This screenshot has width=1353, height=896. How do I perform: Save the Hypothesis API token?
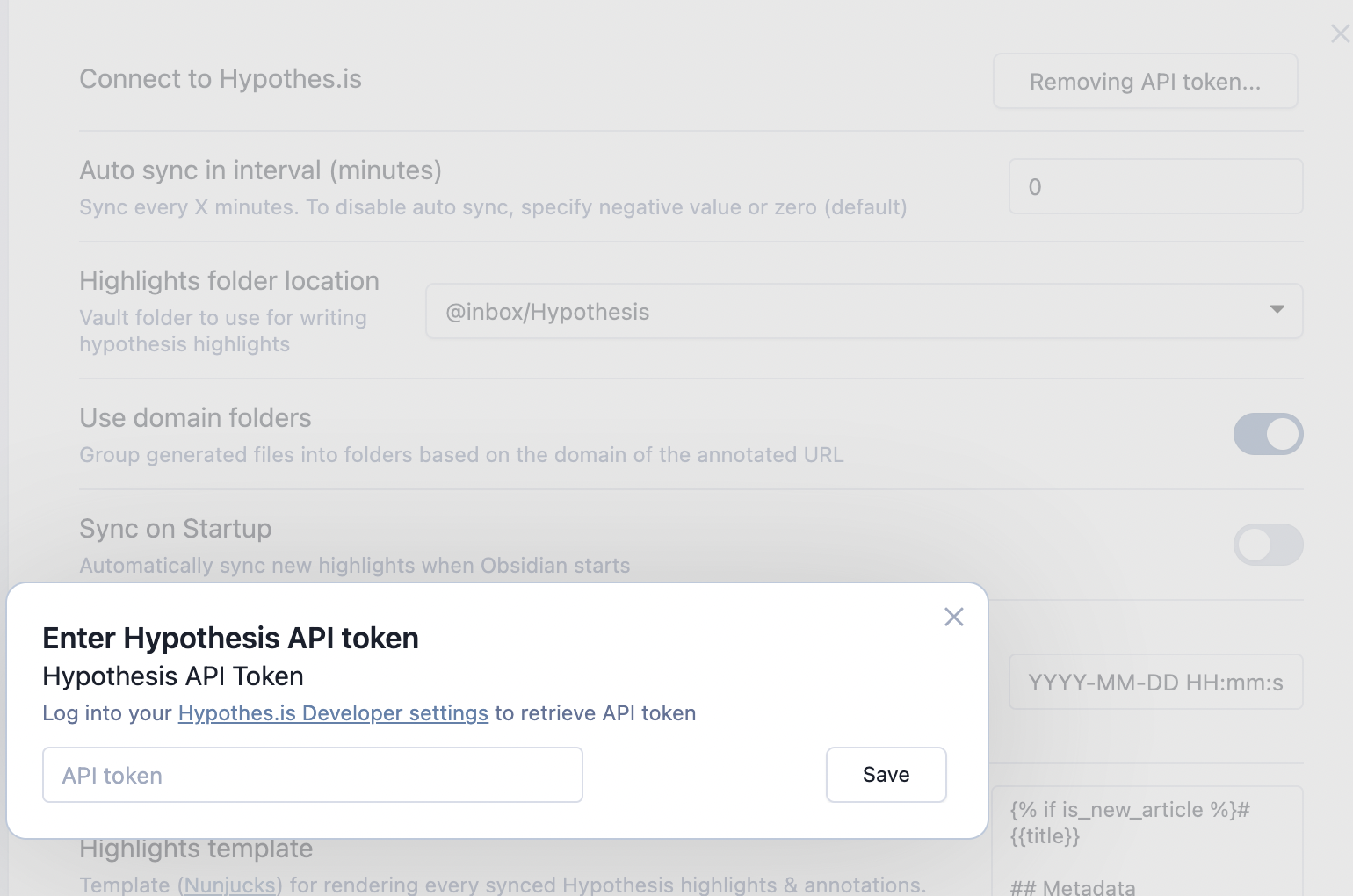886,775
